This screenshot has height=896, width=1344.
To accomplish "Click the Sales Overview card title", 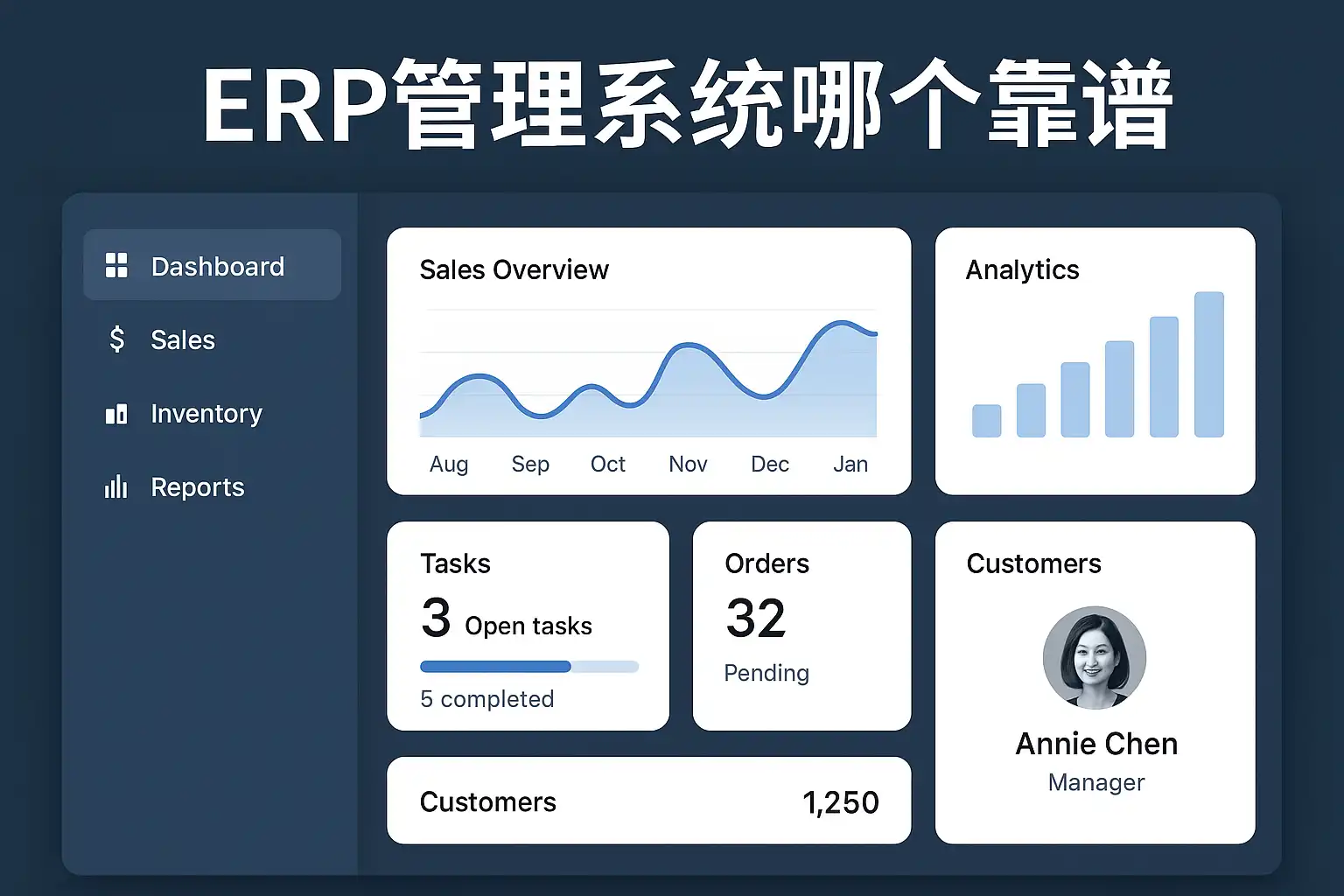I will (514, 269).
